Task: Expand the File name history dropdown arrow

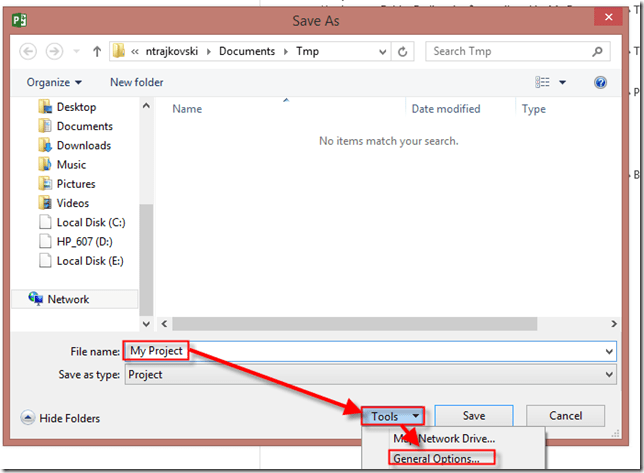Action: [x=609, y=352]
